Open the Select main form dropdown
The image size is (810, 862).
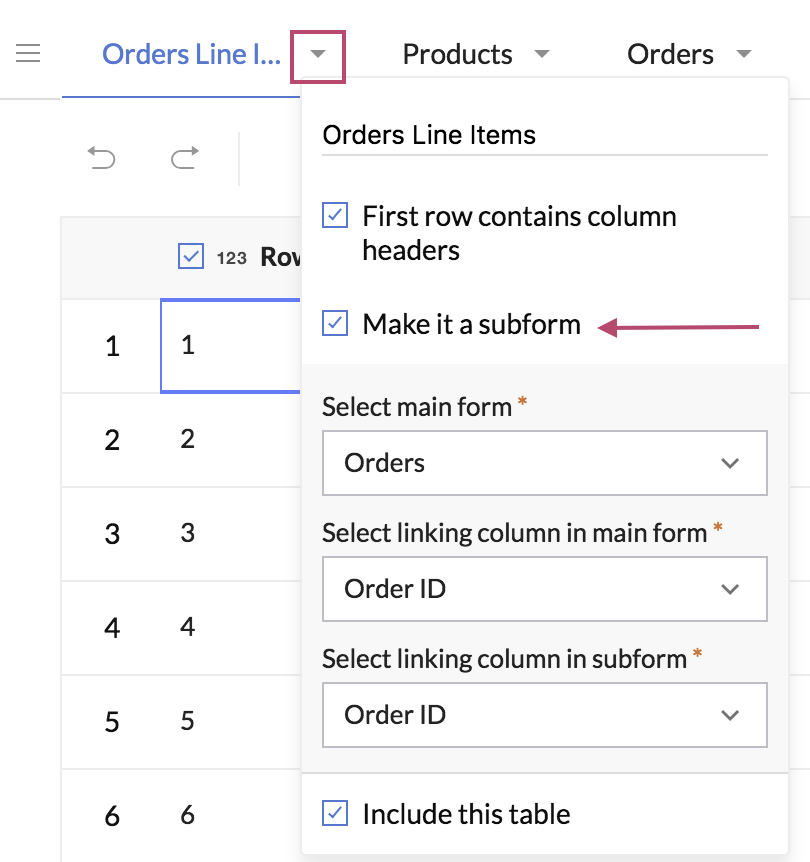(544, 463)
